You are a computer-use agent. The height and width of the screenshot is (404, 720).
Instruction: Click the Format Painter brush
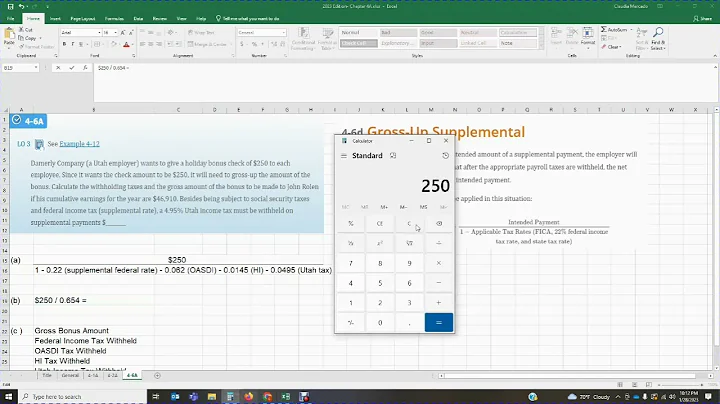click(x=36, y=47)
